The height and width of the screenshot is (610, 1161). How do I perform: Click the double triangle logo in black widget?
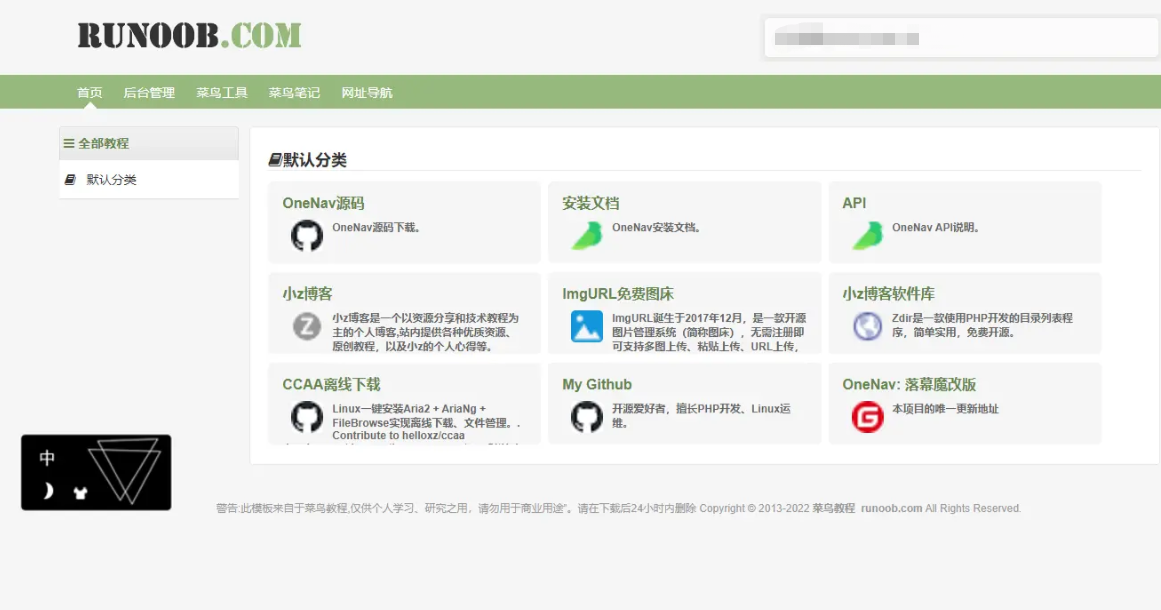125,471
